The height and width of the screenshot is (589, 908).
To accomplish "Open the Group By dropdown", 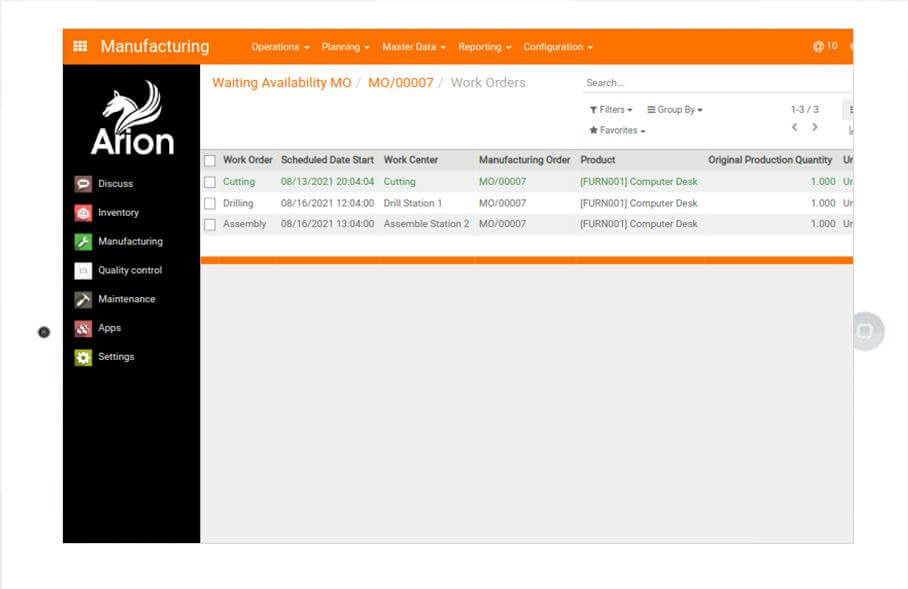I will (x=675, y=109).
